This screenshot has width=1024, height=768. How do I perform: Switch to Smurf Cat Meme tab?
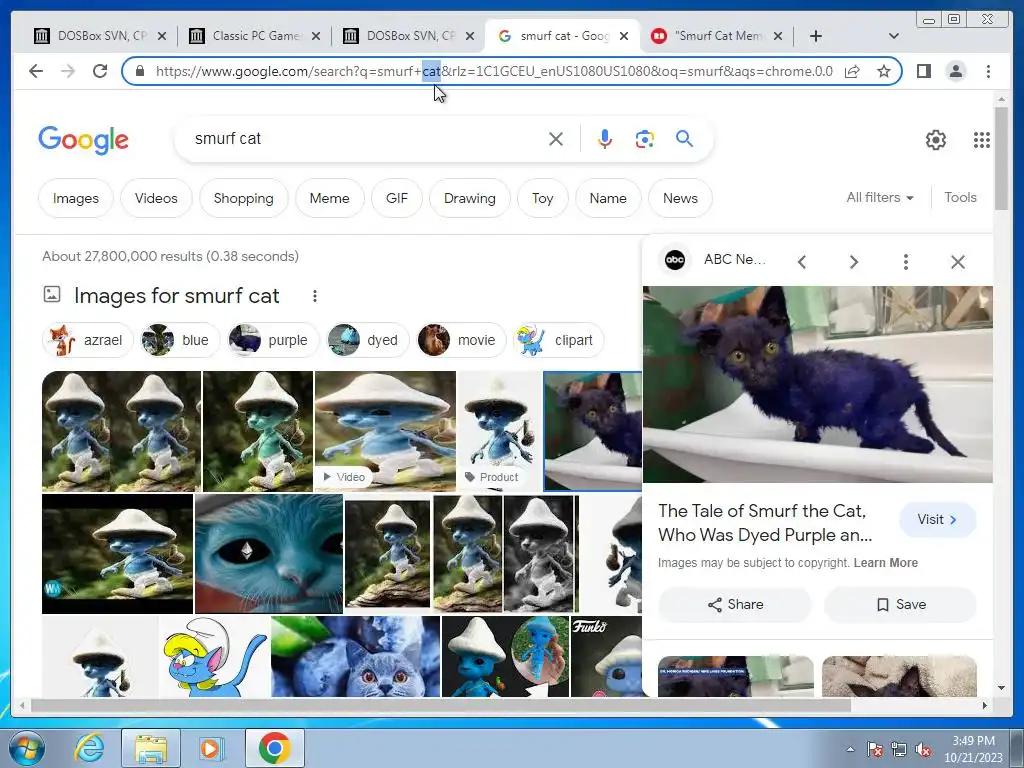pyautogui.click(x=717, y=36)
